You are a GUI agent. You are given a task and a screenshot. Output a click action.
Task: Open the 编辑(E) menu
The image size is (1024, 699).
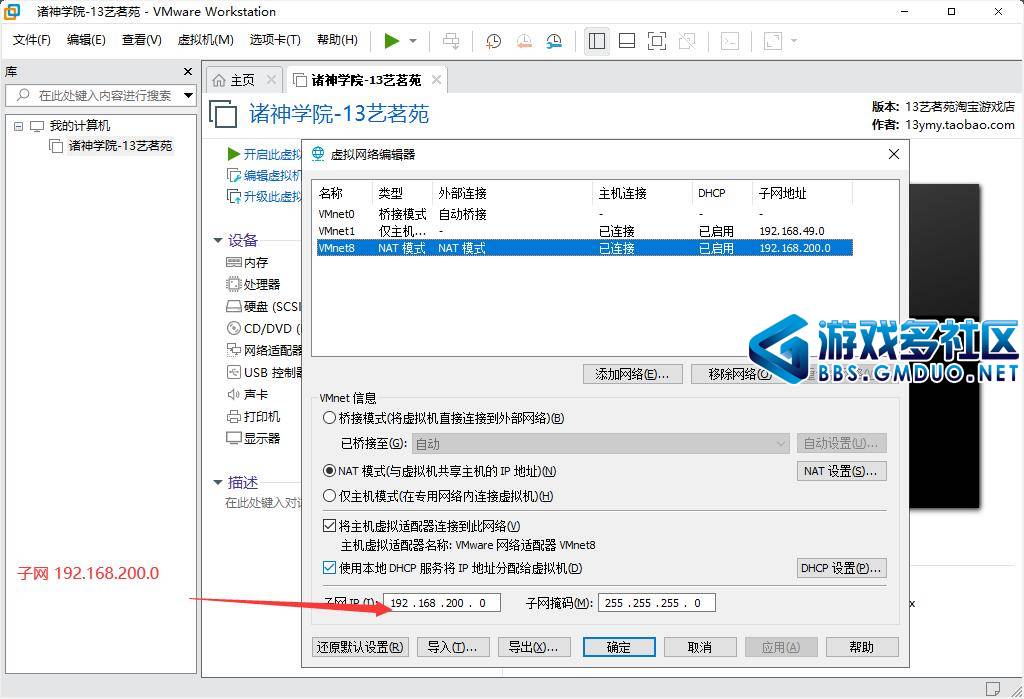[86, 40]
